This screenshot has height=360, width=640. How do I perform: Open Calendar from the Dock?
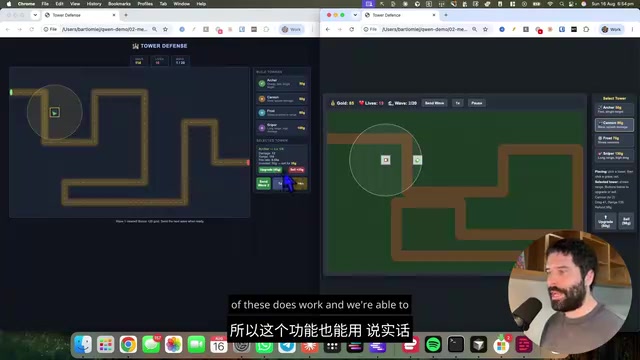(219, 345)
